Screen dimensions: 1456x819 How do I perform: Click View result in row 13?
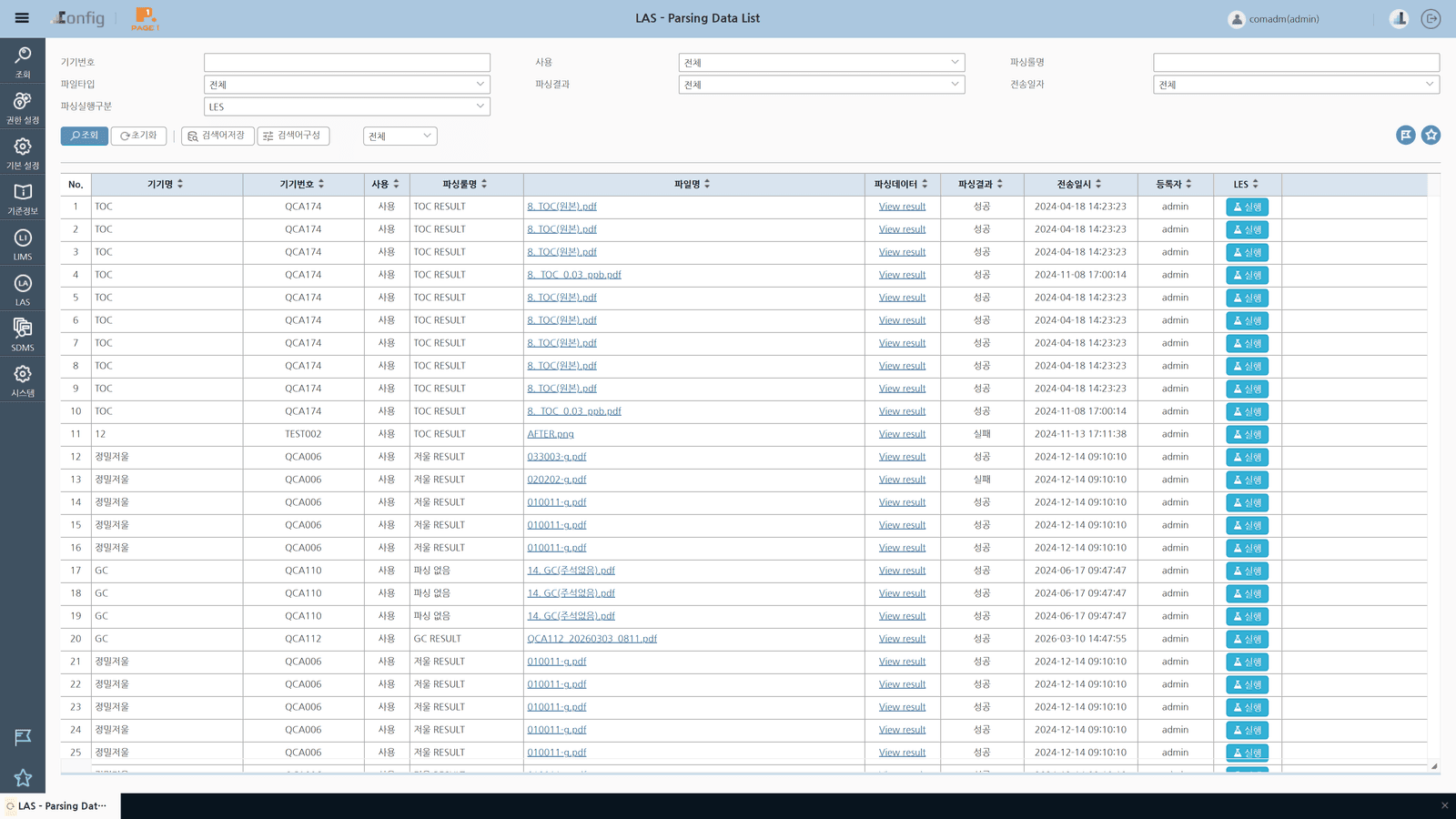(x=902, y=480)
